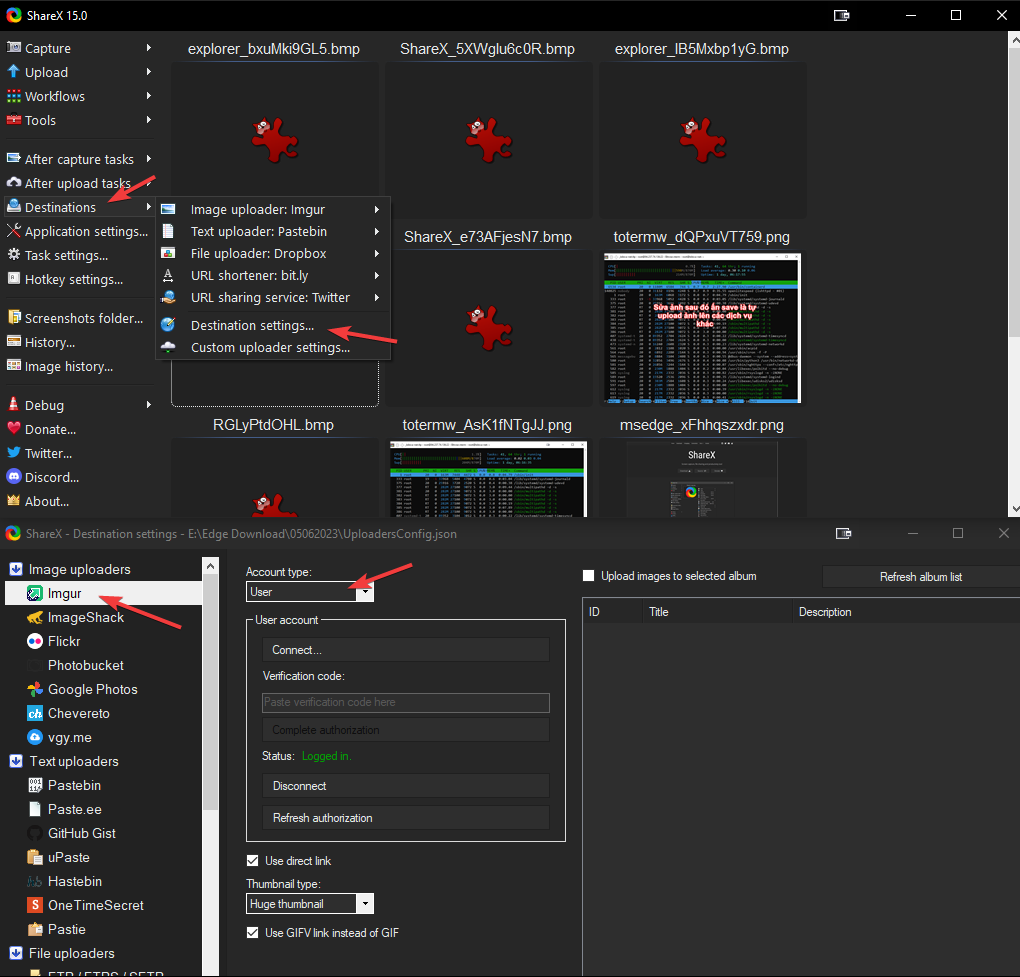Viewport: 1020px width, 977px height.
Task: Collapse the Text uploaders tree group
Action: pos(16,761)
